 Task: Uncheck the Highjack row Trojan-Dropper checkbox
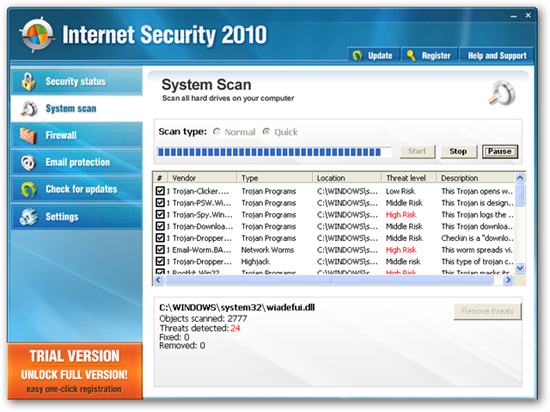click(x=160, y=262)
